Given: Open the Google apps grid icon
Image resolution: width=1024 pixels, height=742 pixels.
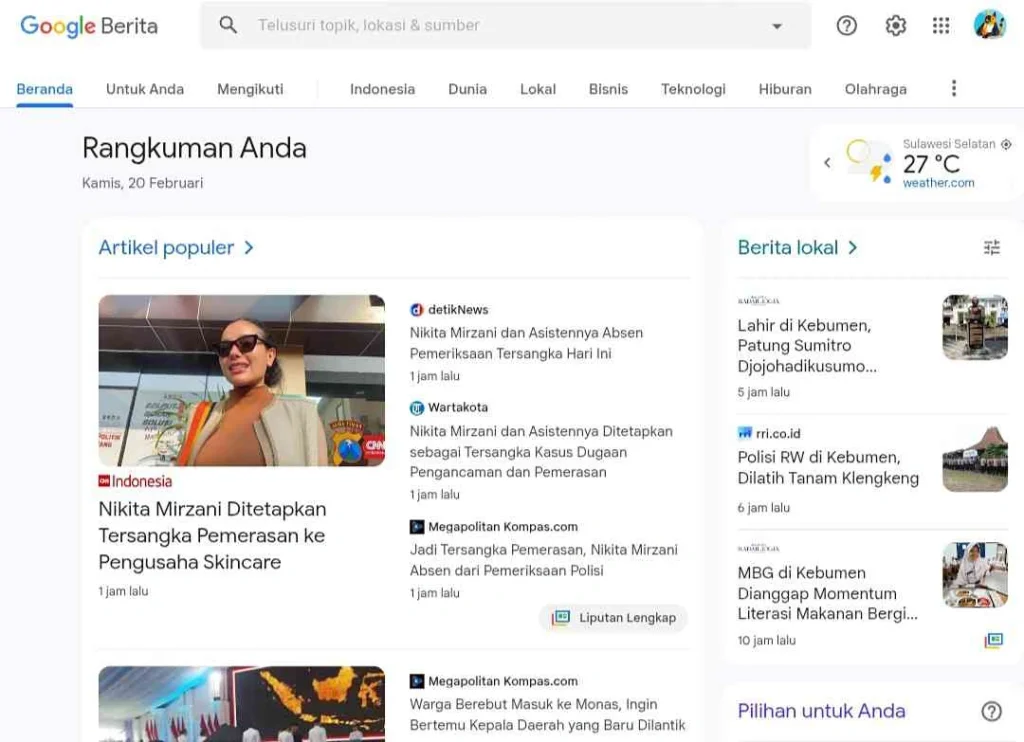Looking at the screenshot, I should tap(941, 25).
